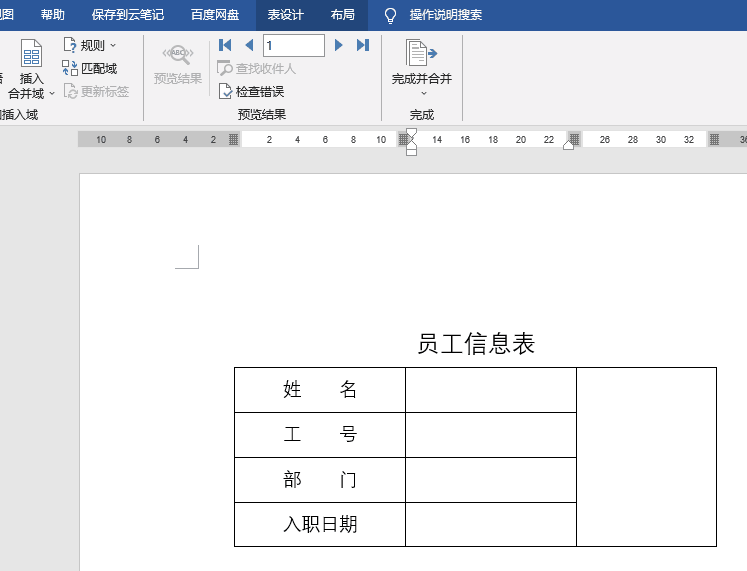Click the 员工信息表 title text

coord(476,344)
